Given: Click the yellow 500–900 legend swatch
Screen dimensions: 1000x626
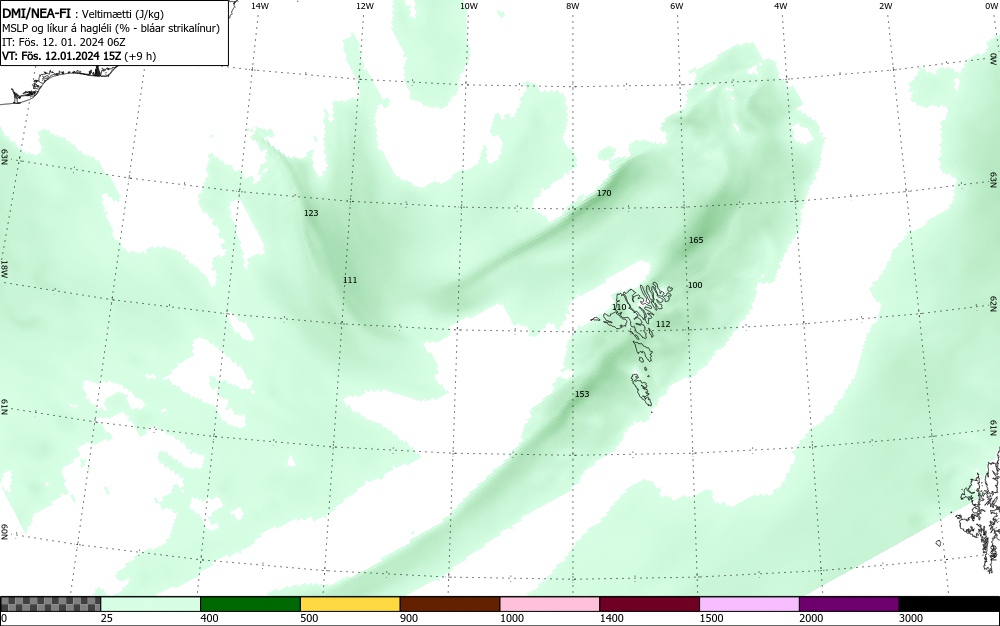Looking at the screenshot, I should coord(350,604).
